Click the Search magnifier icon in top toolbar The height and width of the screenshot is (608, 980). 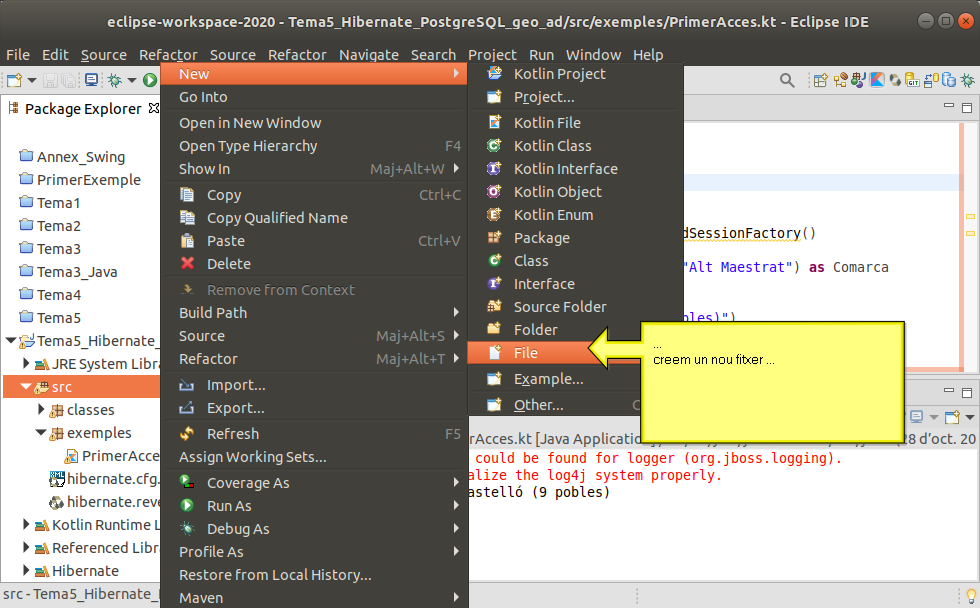click(788, 80)
